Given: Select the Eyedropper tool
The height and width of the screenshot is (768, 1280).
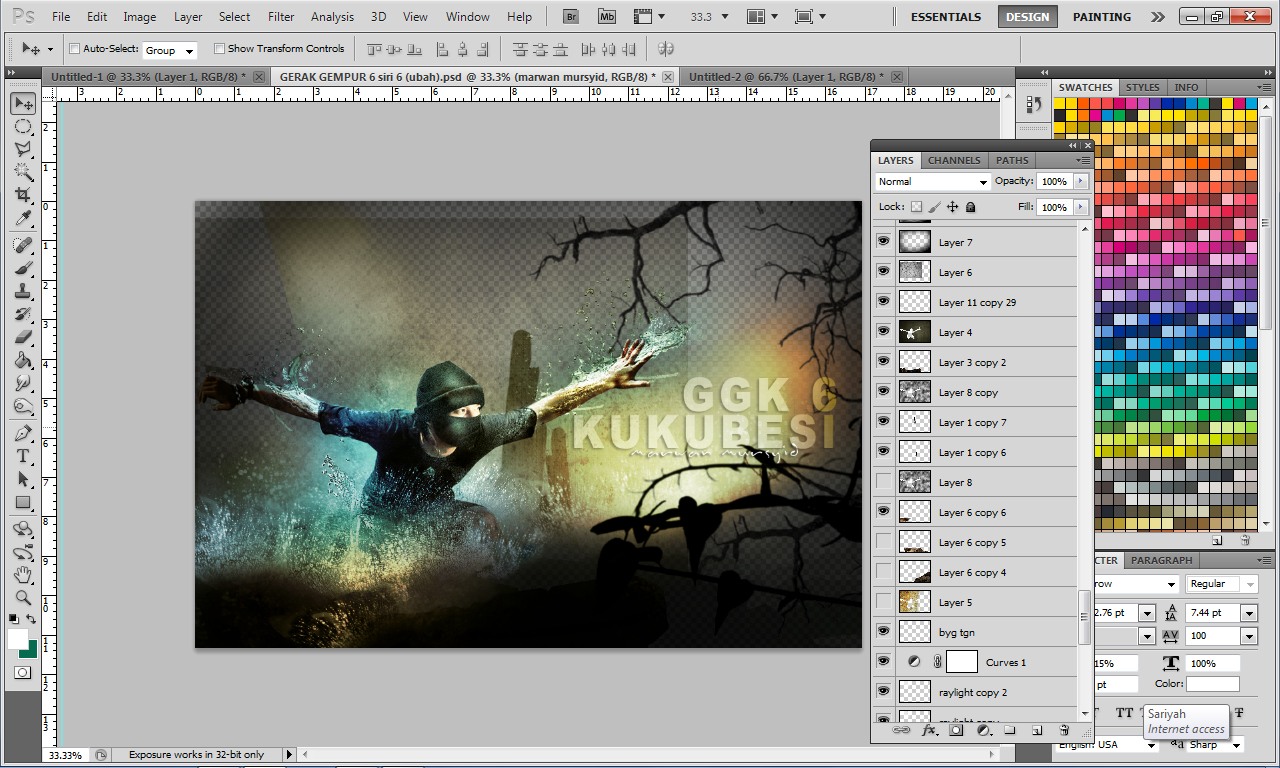Looking at the screenshot, I should pyautogui.click(x=23, y=218).
